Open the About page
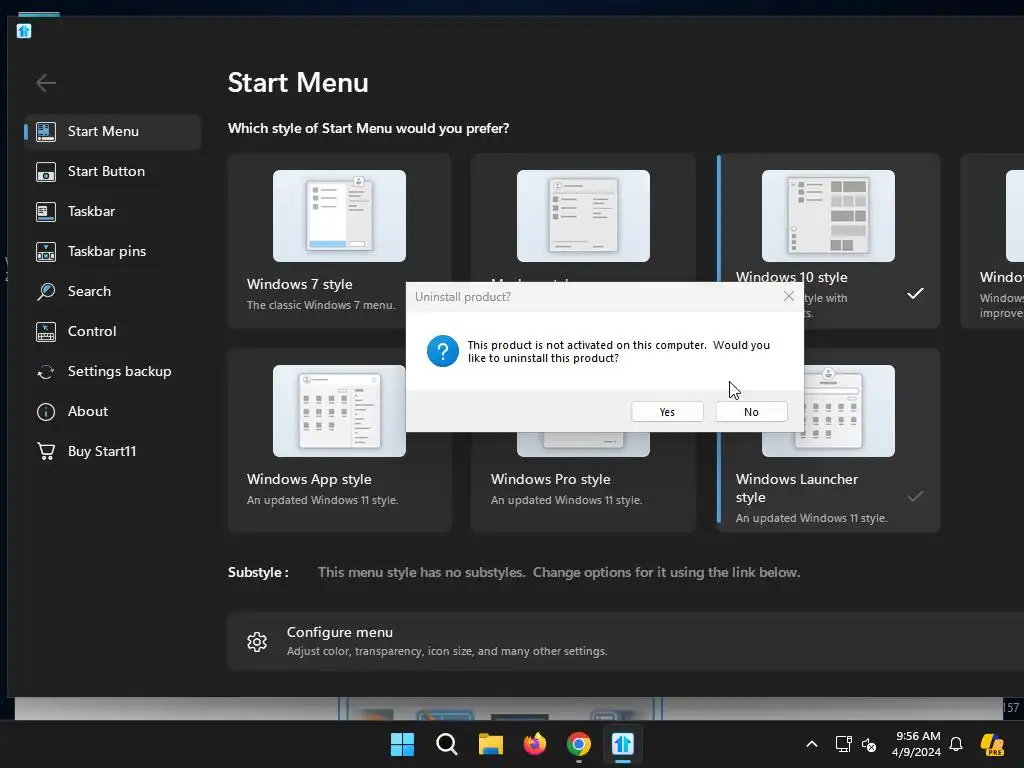 [112, 411]
